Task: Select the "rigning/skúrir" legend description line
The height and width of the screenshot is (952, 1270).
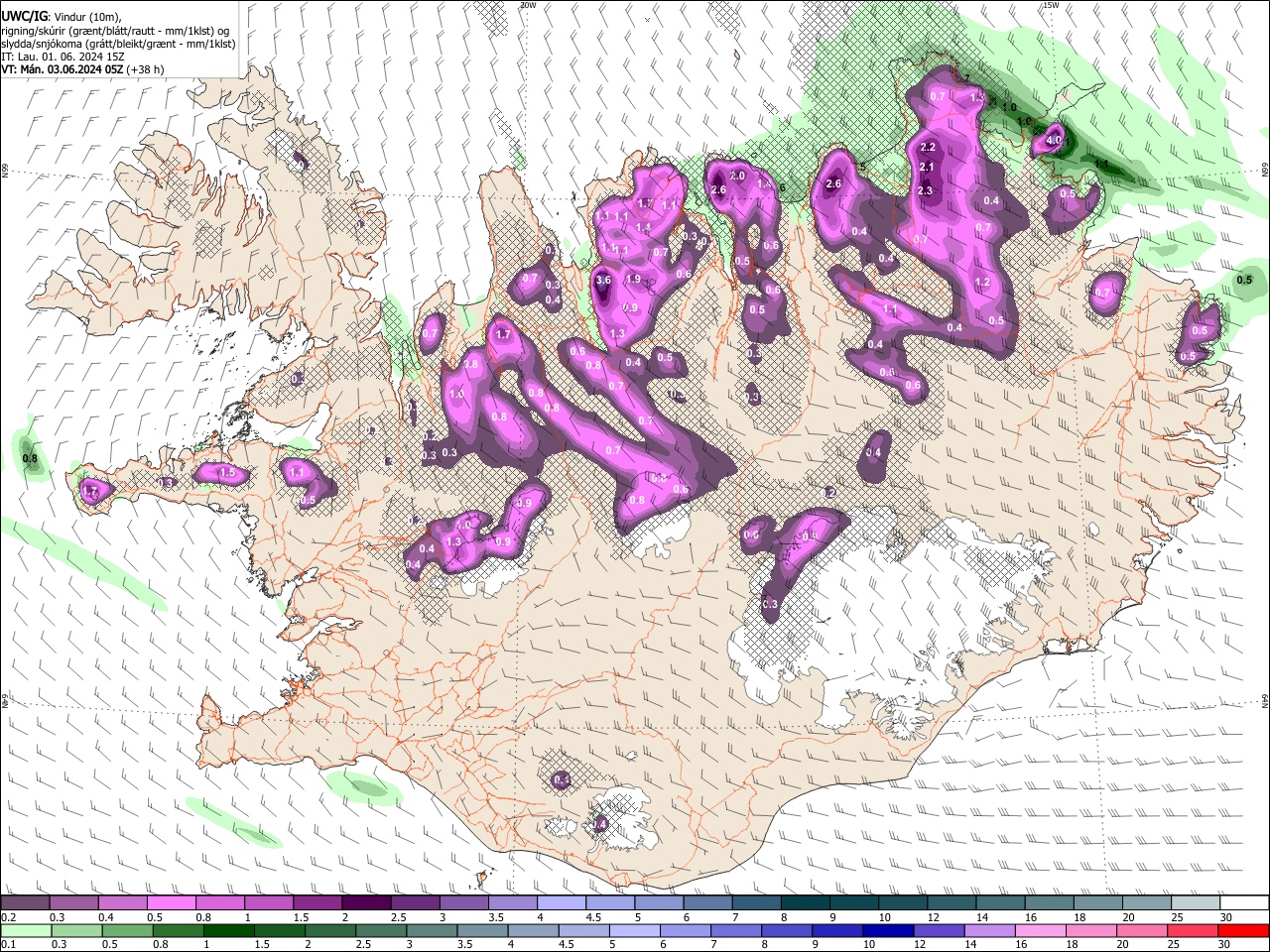Action: [x=116, y=30]
